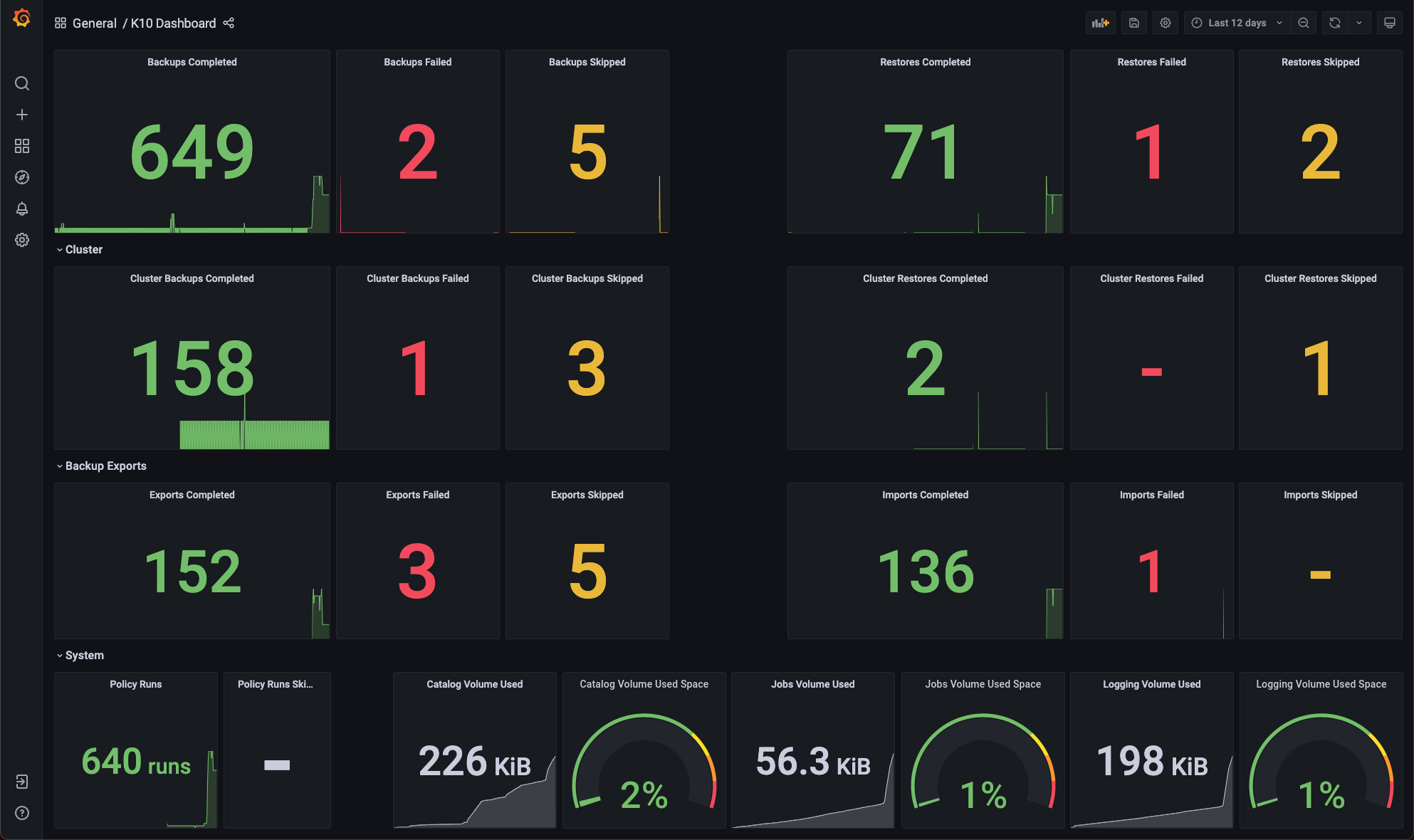Screen dimensions: 1414x840
Task: Collapse the Cluster row
Action: tap(83, 249)
